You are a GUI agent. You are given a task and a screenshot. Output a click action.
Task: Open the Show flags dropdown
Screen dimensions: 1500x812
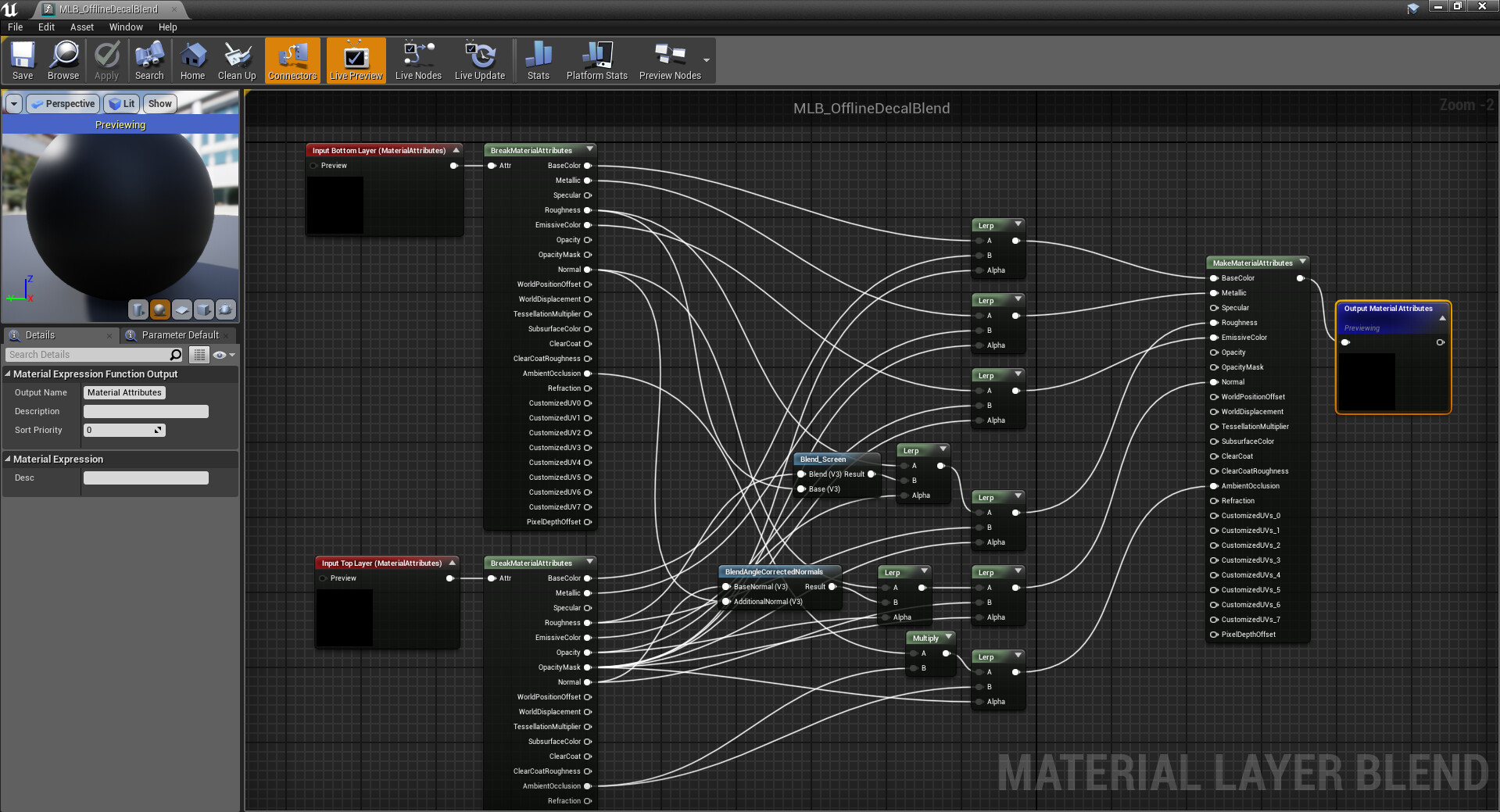tap(159, 103)
